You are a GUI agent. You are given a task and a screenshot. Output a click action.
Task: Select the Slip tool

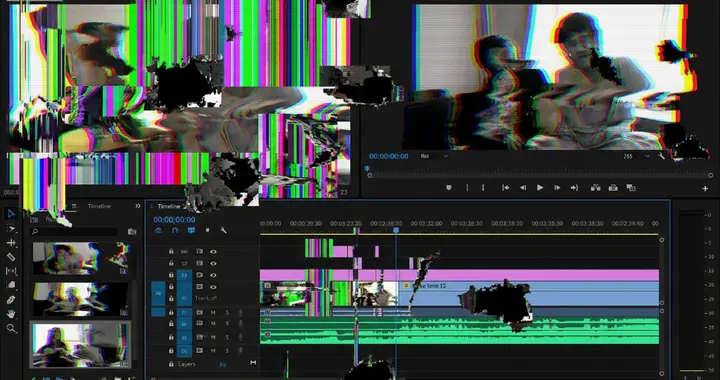tap(11, 271)
